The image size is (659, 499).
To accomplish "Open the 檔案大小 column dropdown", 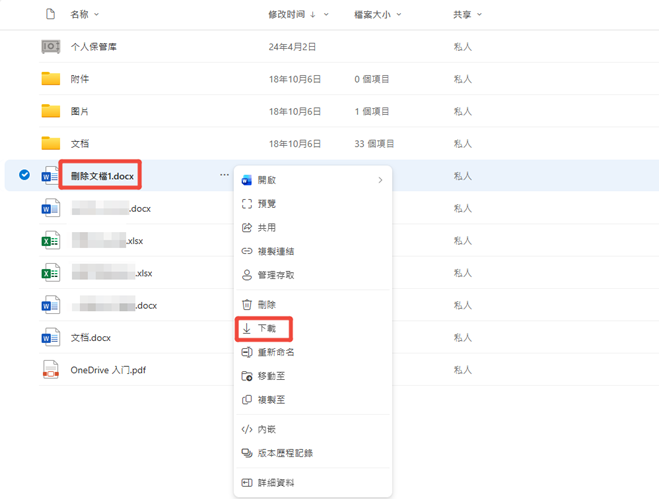I will [399, 14].
